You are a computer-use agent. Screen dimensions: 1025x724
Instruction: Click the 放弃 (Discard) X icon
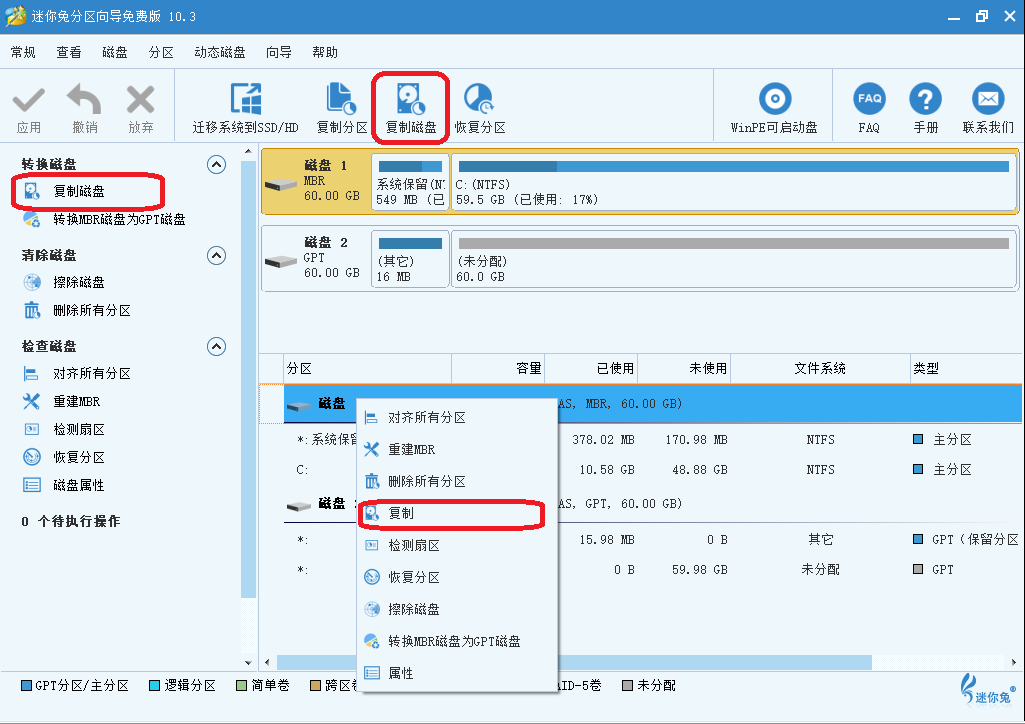click(x=141, y=100)
